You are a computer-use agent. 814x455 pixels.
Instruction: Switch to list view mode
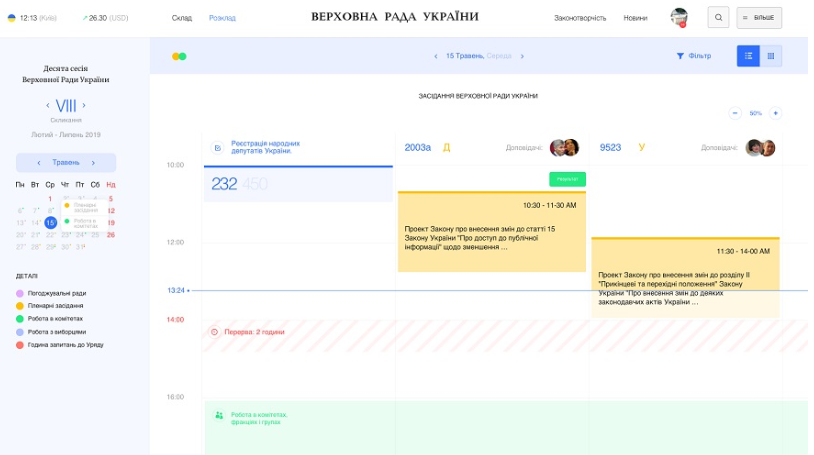point(748,56)
